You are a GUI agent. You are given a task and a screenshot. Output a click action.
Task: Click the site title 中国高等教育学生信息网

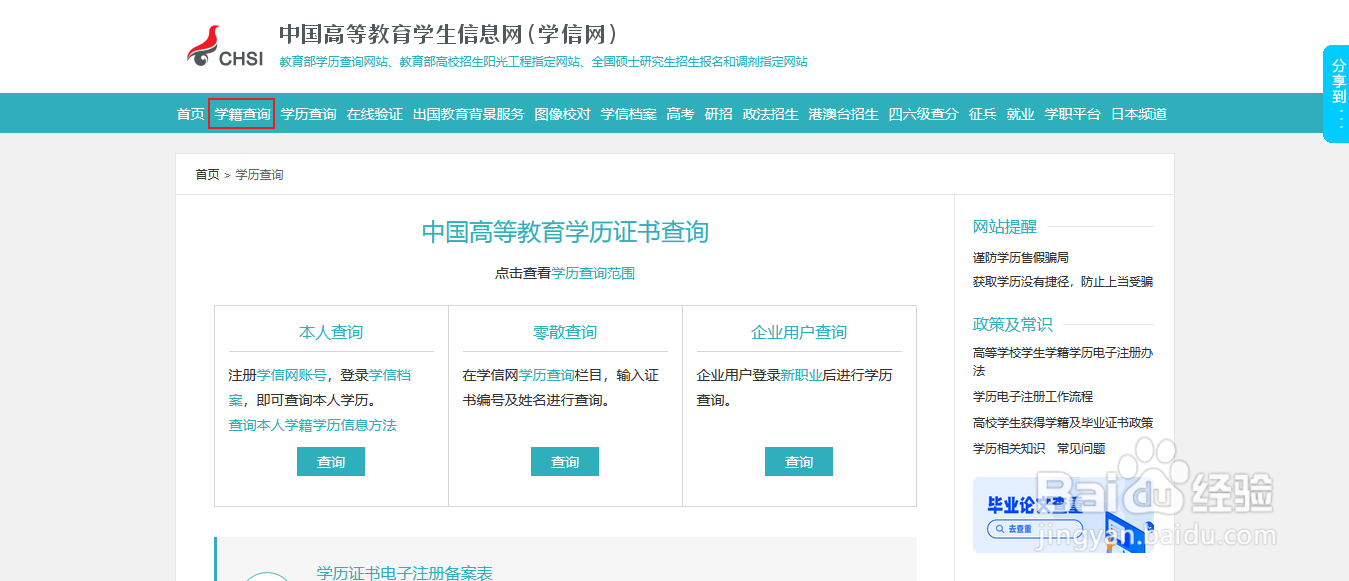pos(448,34)
